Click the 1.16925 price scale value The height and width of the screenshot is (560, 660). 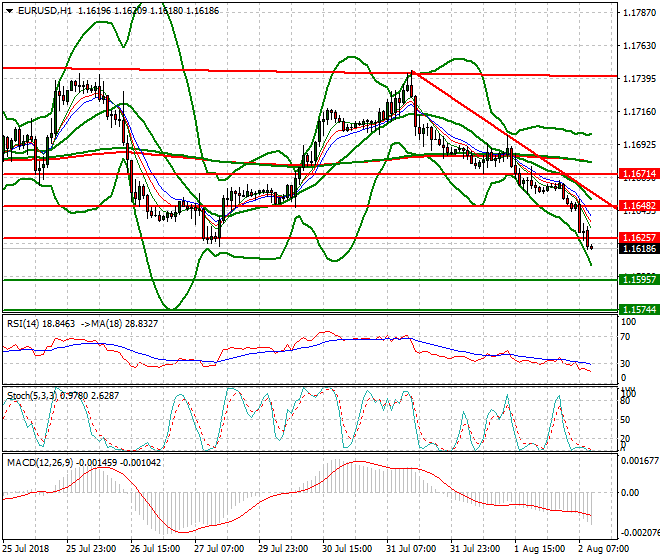639,144
